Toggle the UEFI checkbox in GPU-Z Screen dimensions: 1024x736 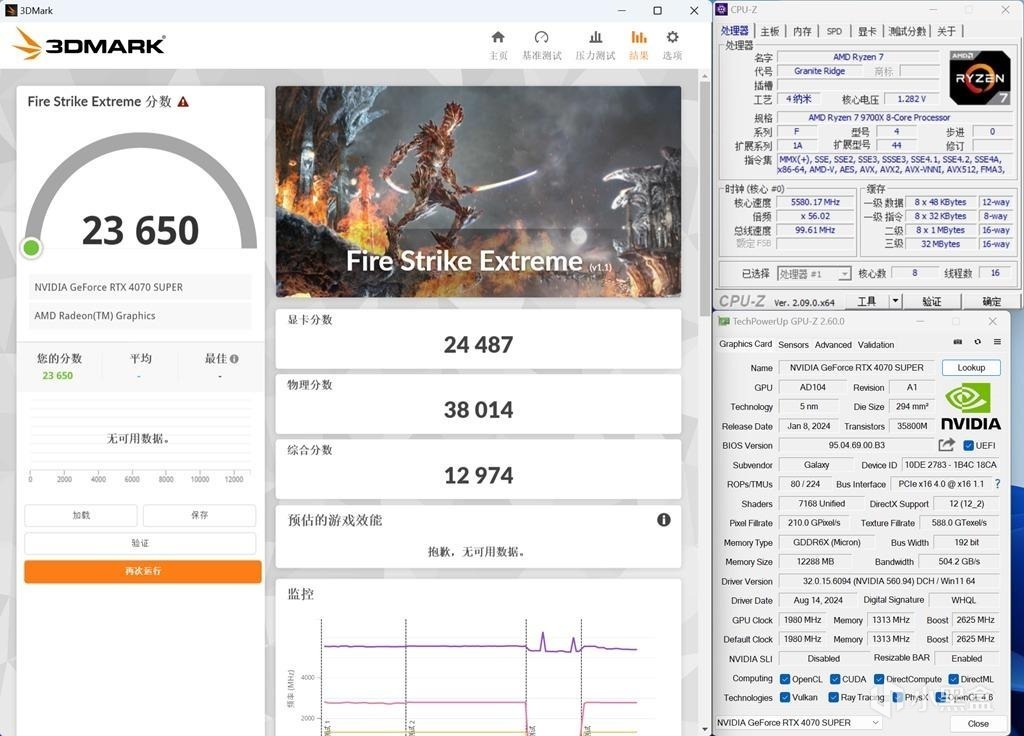click(x=968, y=445)
